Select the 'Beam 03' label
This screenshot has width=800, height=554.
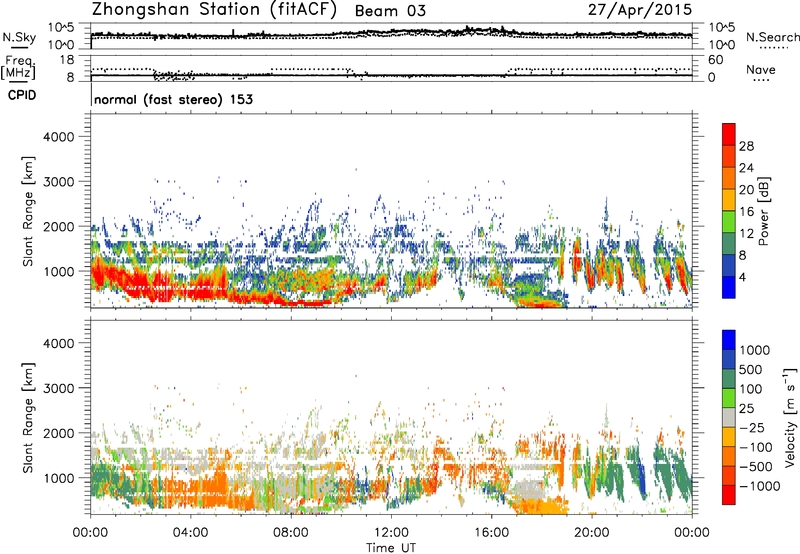tap(390, 11)
